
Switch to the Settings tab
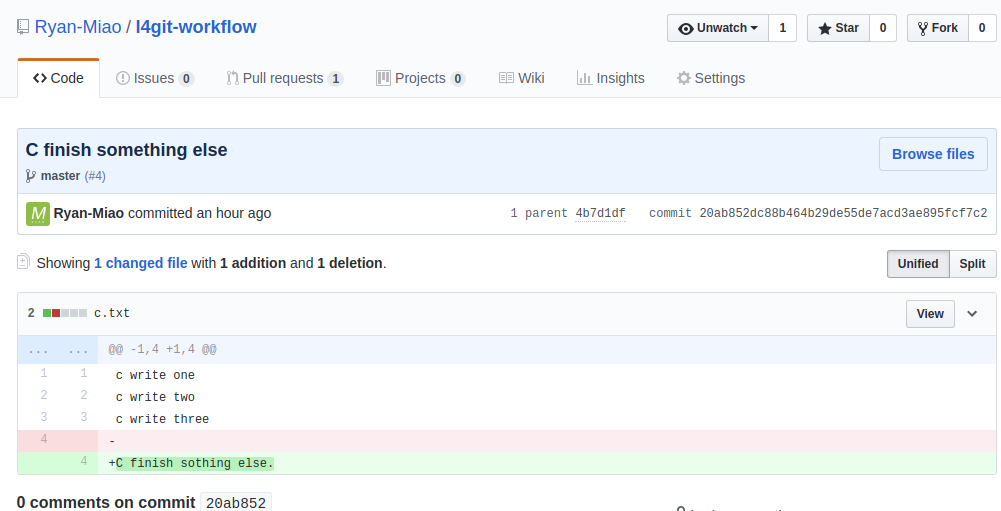(x=711, y=78)
